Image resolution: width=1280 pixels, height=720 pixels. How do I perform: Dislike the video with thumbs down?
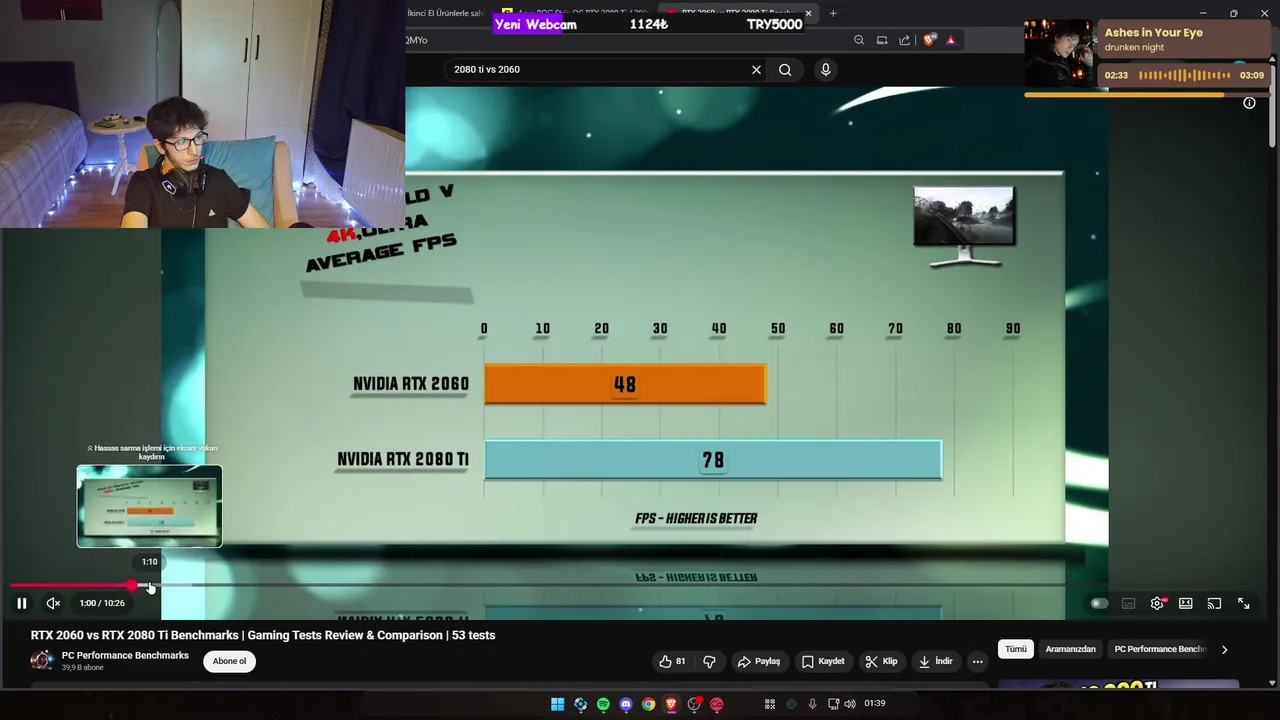coord(710,661)
